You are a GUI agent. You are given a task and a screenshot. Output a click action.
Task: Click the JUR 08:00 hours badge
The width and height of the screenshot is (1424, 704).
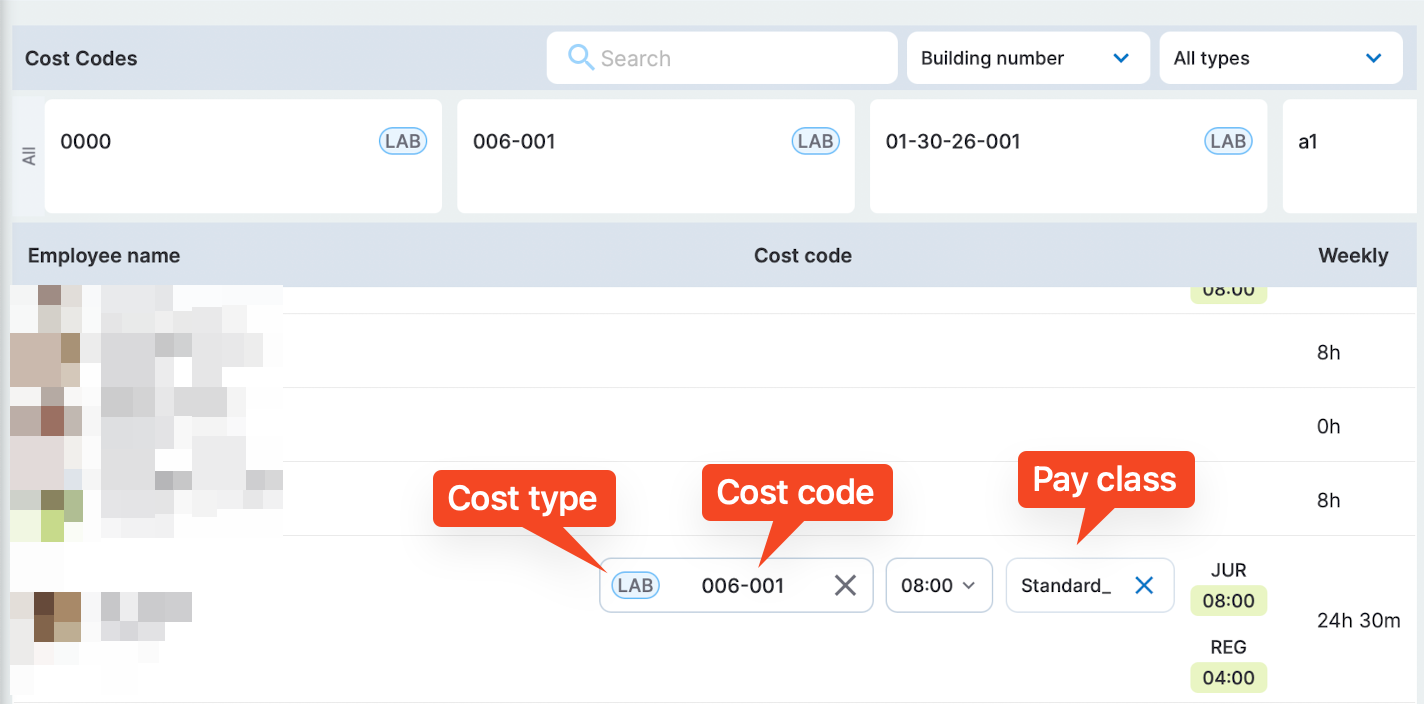point(1228,600)
